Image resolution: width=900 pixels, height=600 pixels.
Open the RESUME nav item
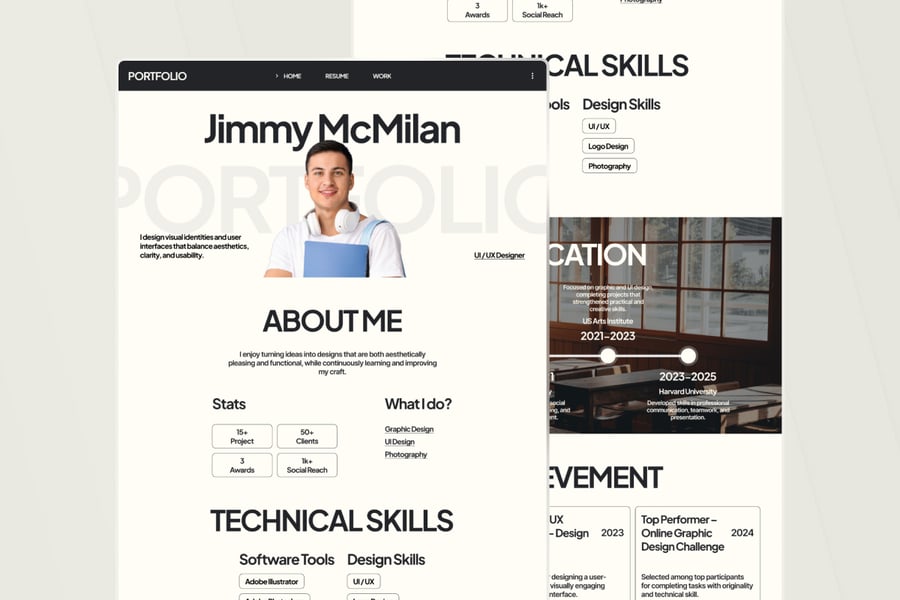pyautogui.click(x=336, y=76)
